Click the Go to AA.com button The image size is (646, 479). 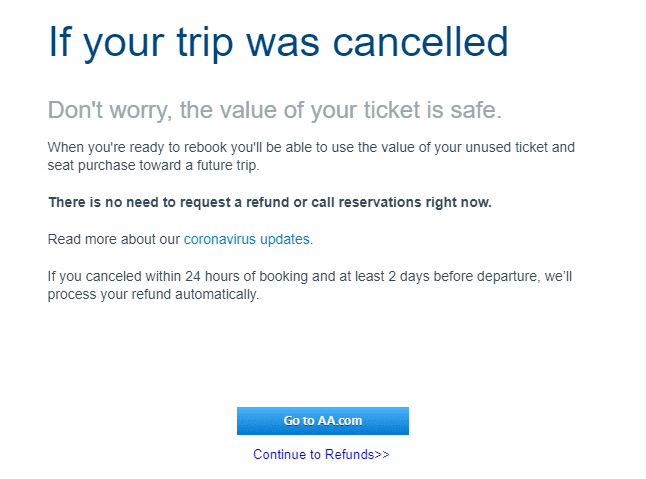[x=323, y=421]
